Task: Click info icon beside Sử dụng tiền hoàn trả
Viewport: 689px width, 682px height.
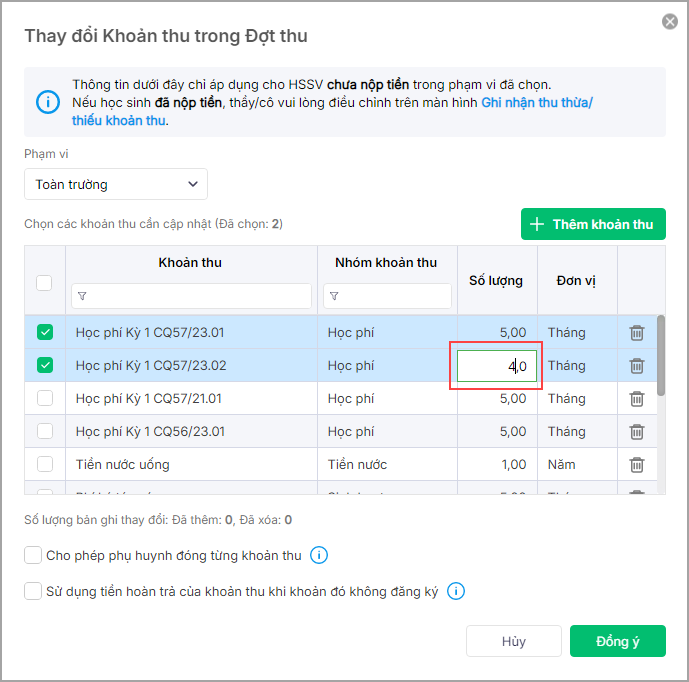Action: point(456,591)
